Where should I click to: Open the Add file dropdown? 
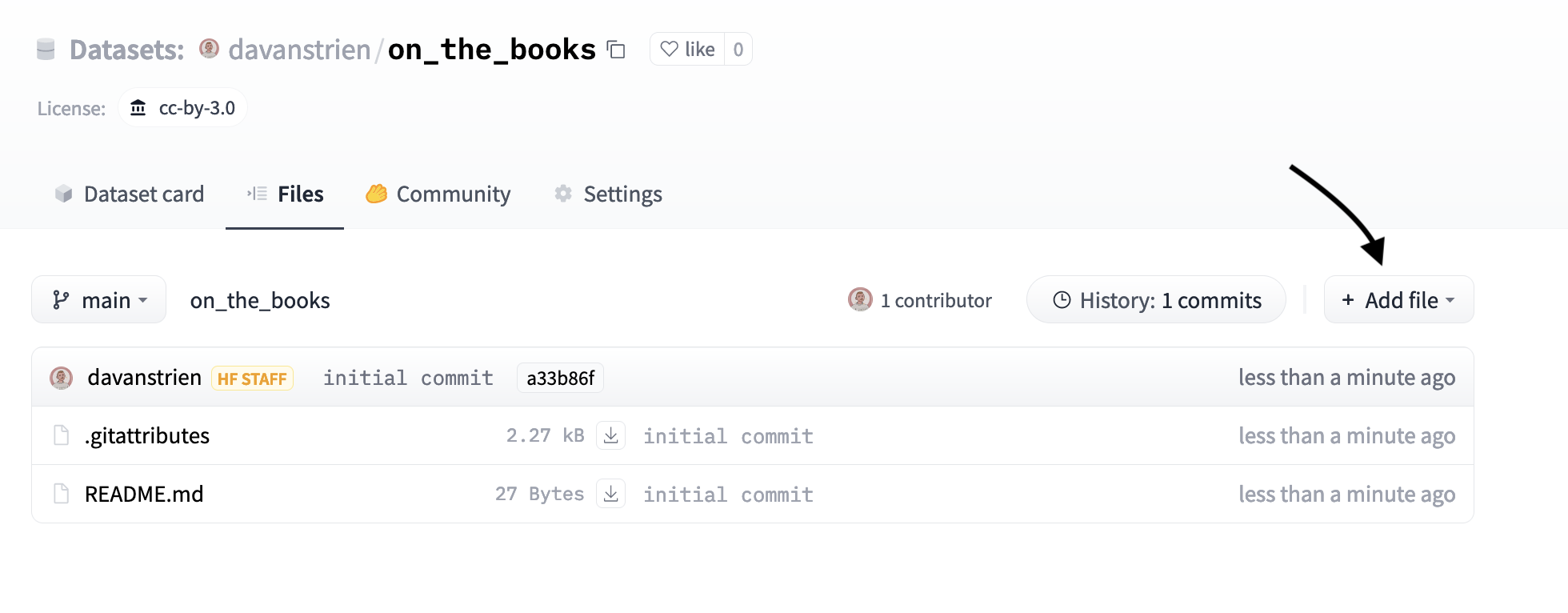[1398, 299]
